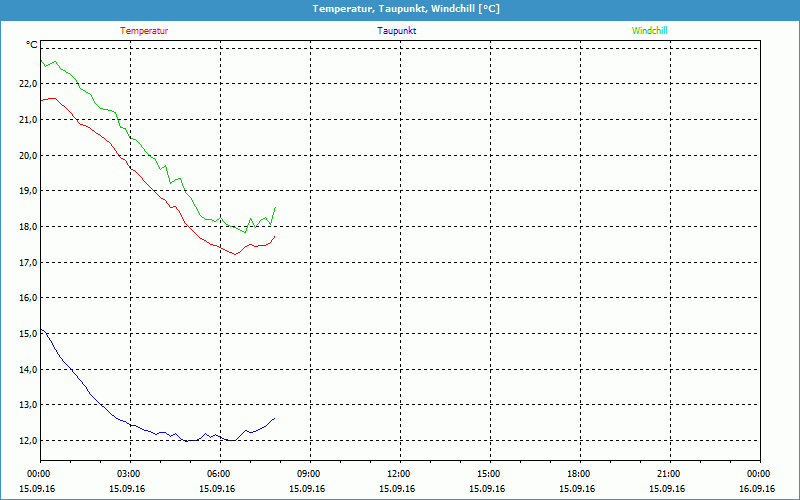
Task: Select the 03:00 time label on the x-axis
Action: click(129, 474)
